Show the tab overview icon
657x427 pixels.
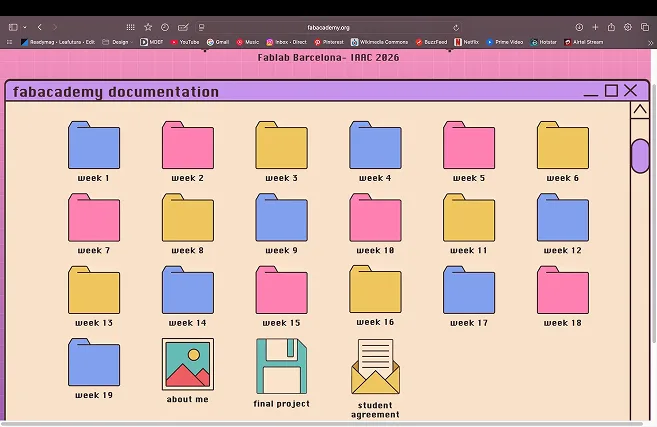coord(645,27)
